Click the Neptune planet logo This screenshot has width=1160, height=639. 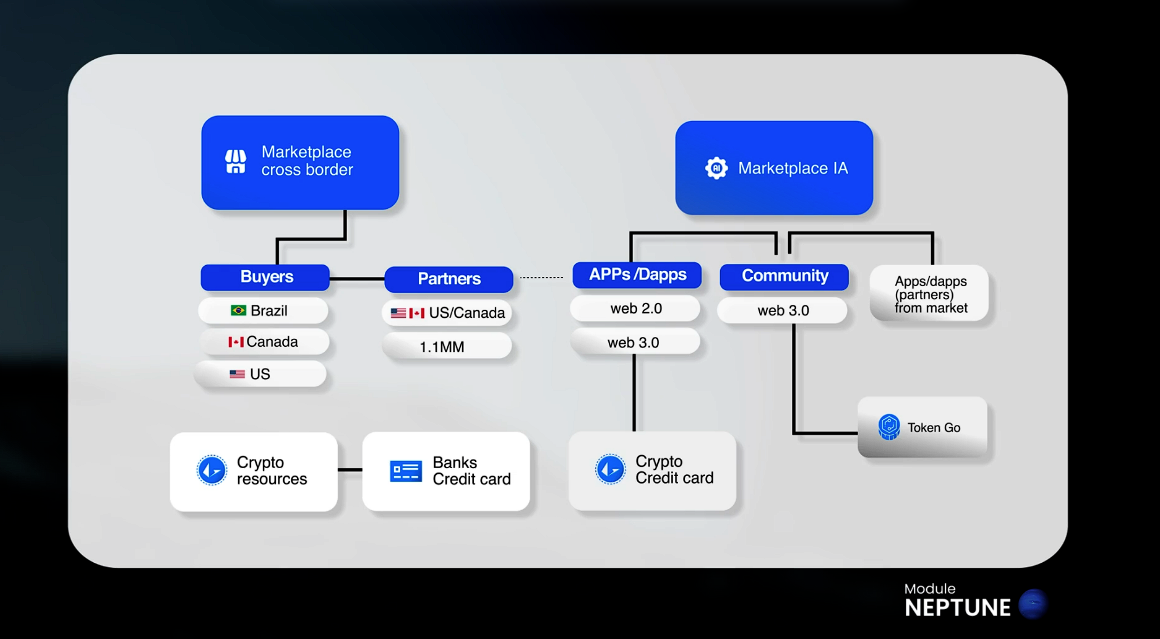(x=1032, y=604)
